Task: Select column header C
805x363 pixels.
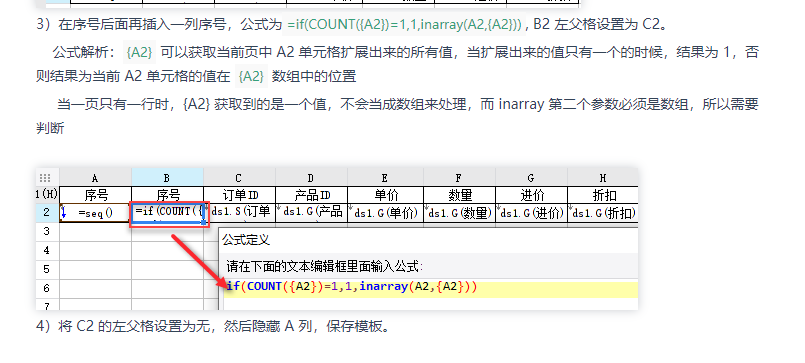Action: (x=239, y=178)
